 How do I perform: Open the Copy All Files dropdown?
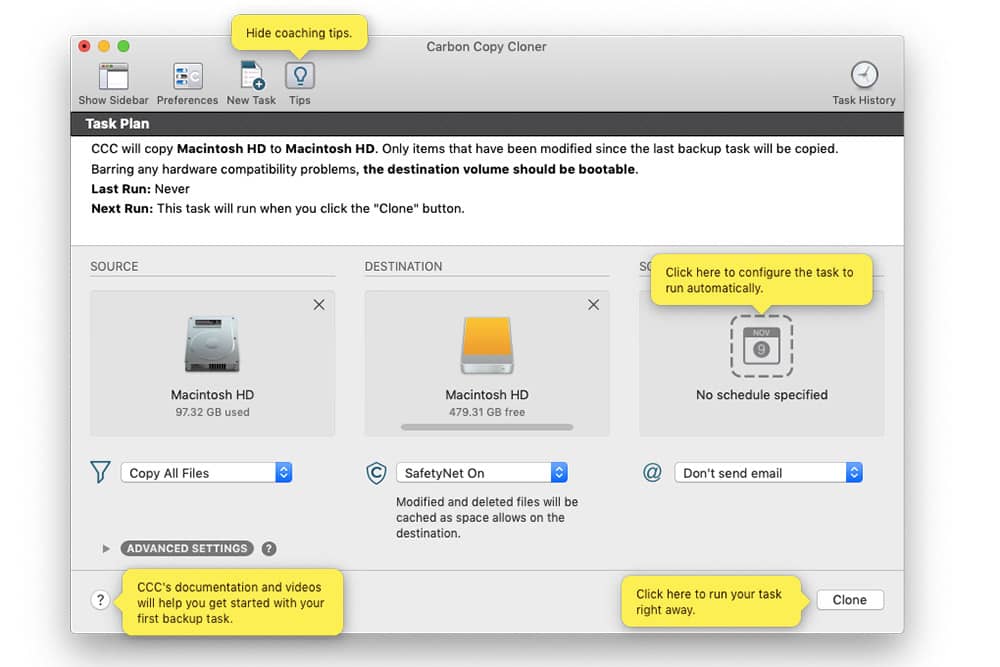[207, 473]
